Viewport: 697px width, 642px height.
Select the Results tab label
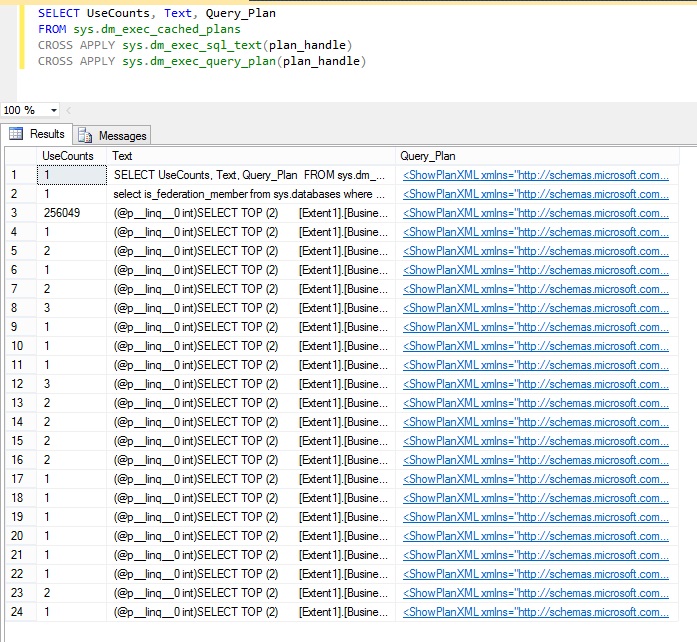[x=47, y=134]
